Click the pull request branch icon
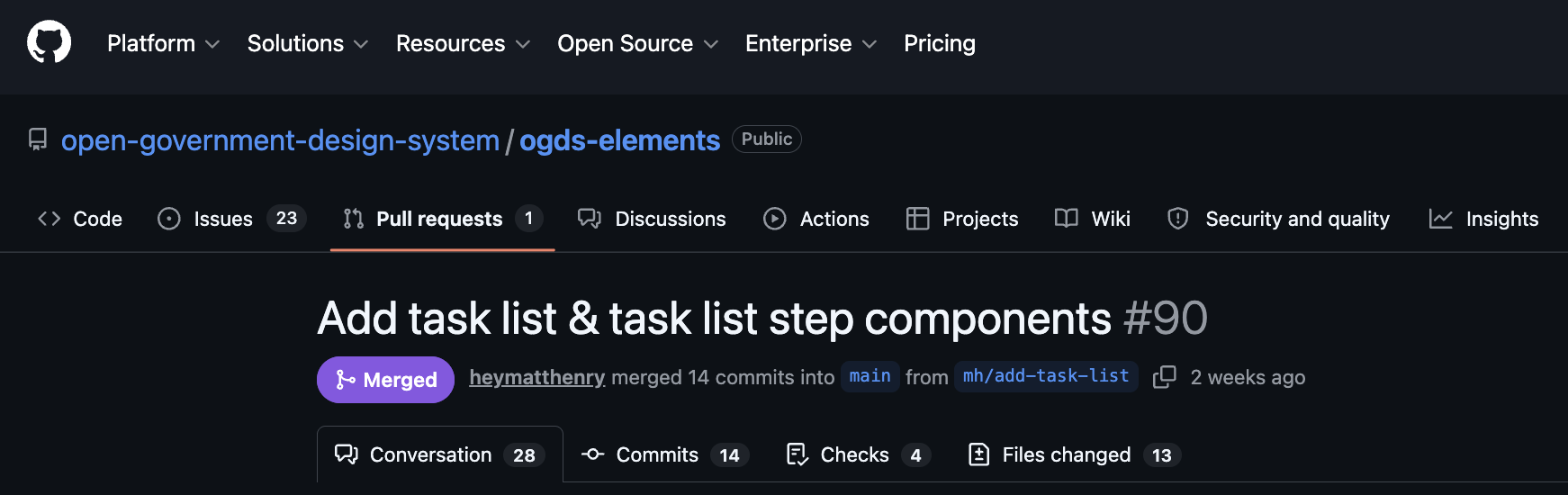 click(354, 219)
